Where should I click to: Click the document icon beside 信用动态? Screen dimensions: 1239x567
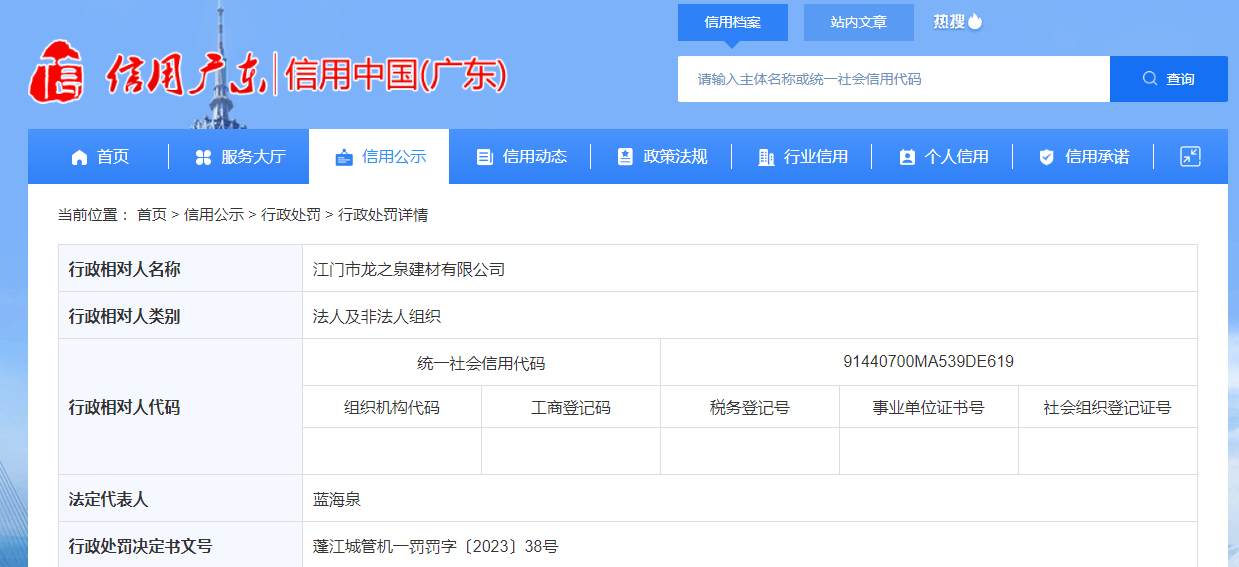tap(485, 157)
